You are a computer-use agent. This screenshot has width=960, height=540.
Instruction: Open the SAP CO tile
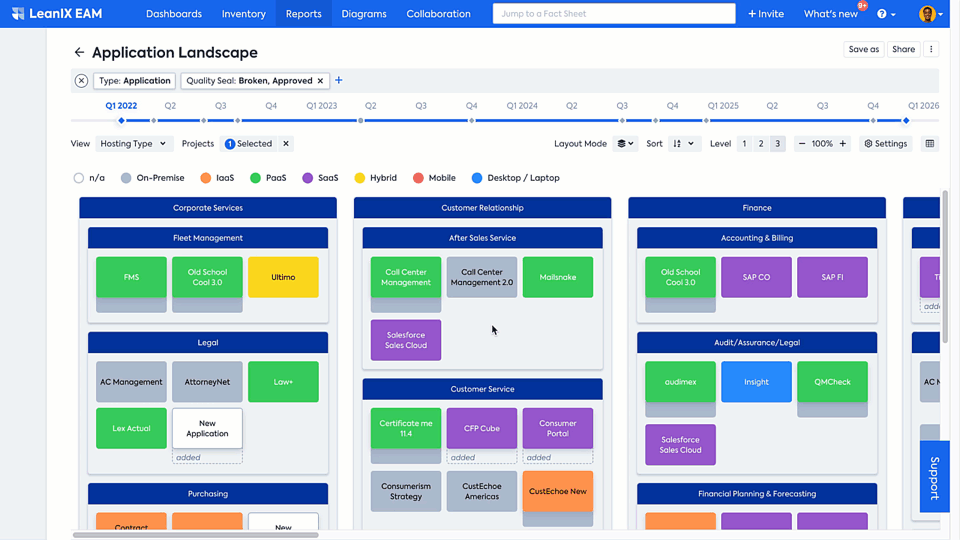point(756,277)
